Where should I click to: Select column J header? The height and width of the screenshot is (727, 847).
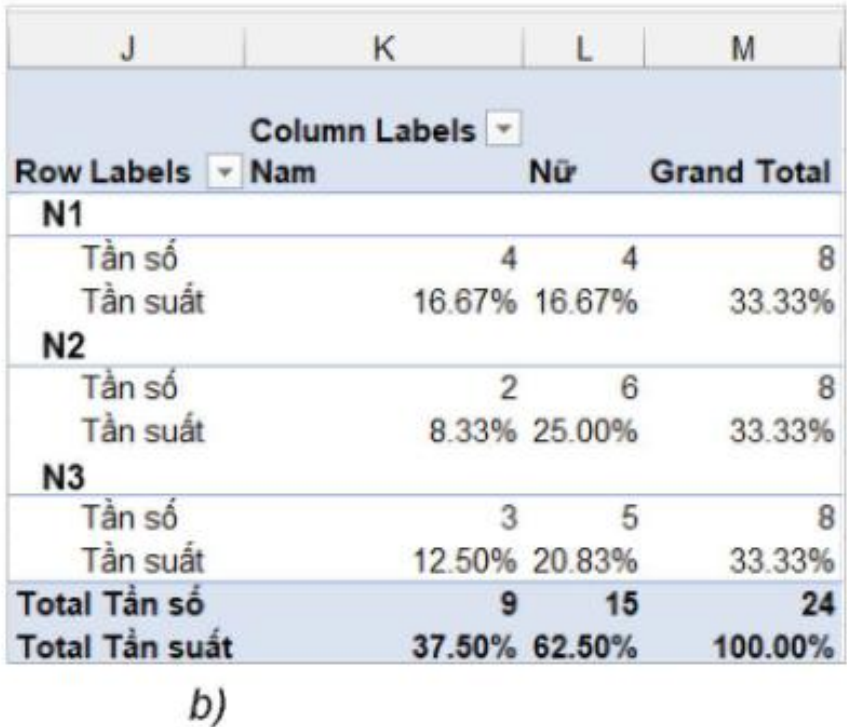click(126, 48)
